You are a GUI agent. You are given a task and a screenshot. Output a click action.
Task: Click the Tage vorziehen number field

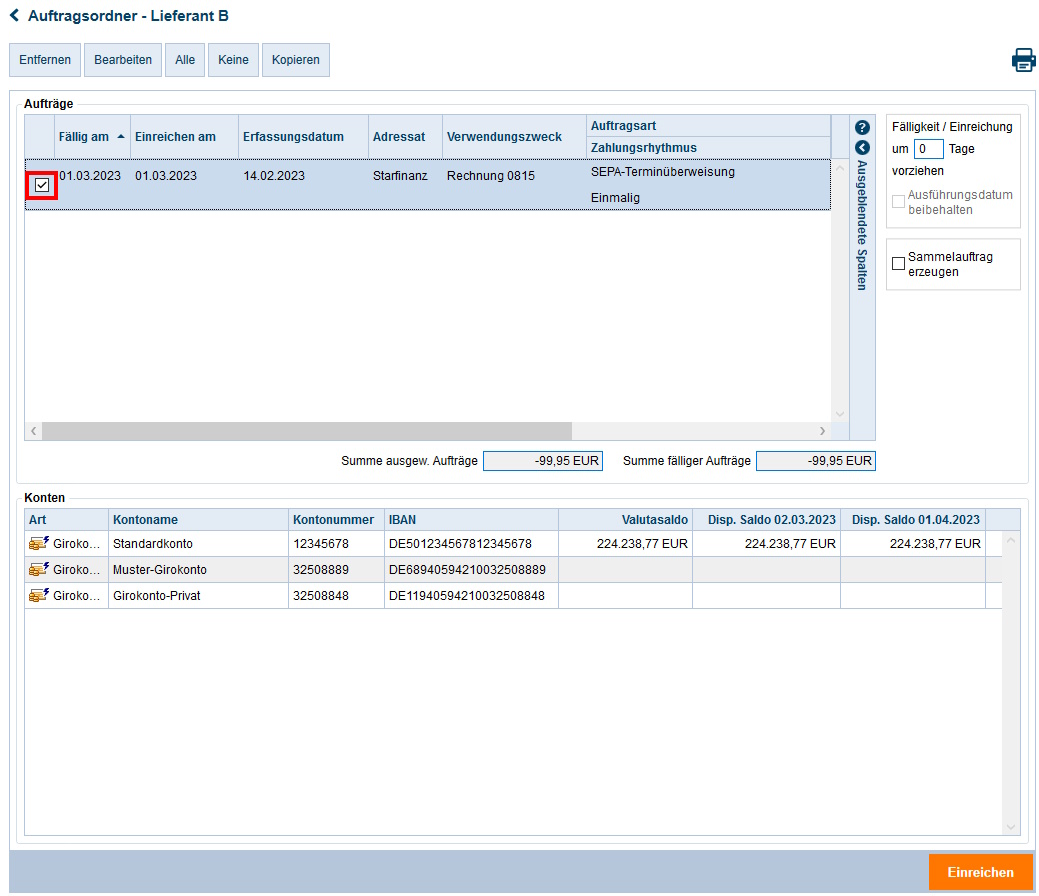(x=928, y=149)
